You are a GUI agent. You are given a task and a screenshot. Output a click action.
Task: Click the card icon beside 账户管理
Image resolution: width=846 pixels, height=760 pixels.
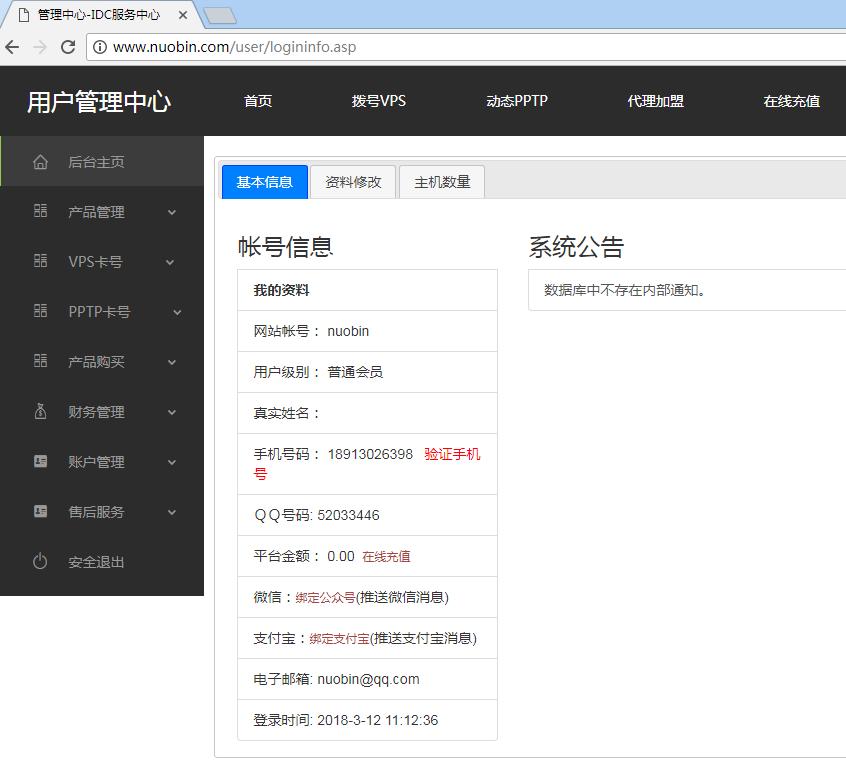click(x=40, y=461)
